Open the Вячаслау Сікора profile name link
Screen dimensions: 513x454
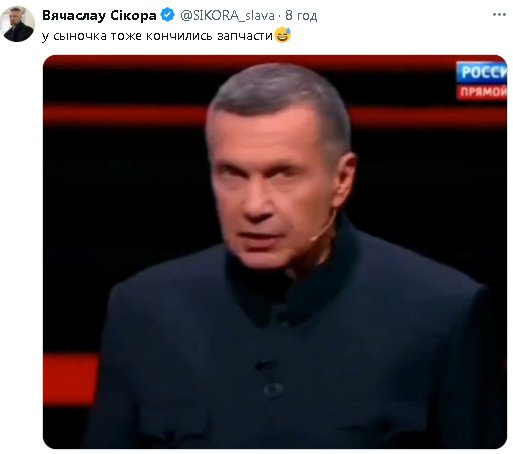[x=99, y=16]
